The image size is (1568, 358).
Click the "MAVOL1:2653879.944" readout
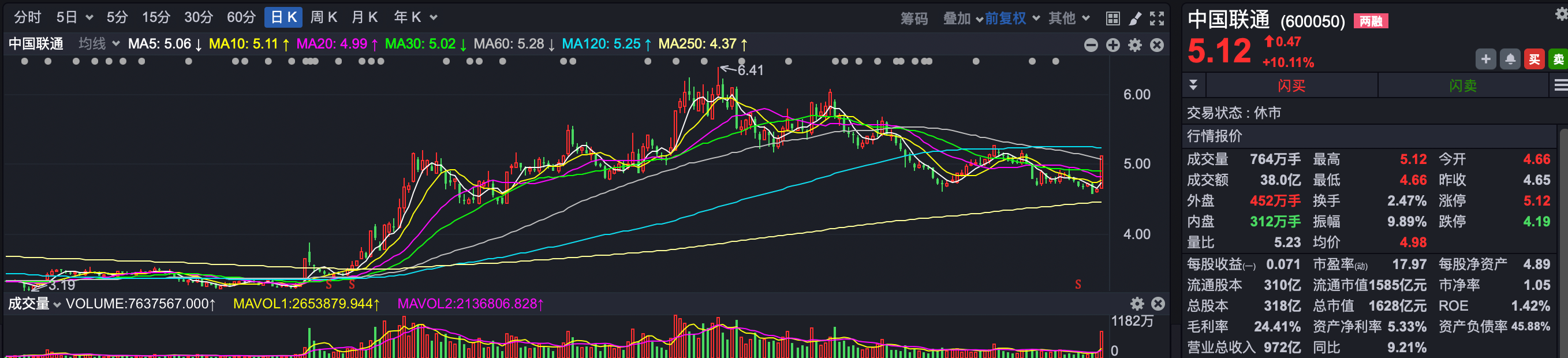(x=303, y=304)
